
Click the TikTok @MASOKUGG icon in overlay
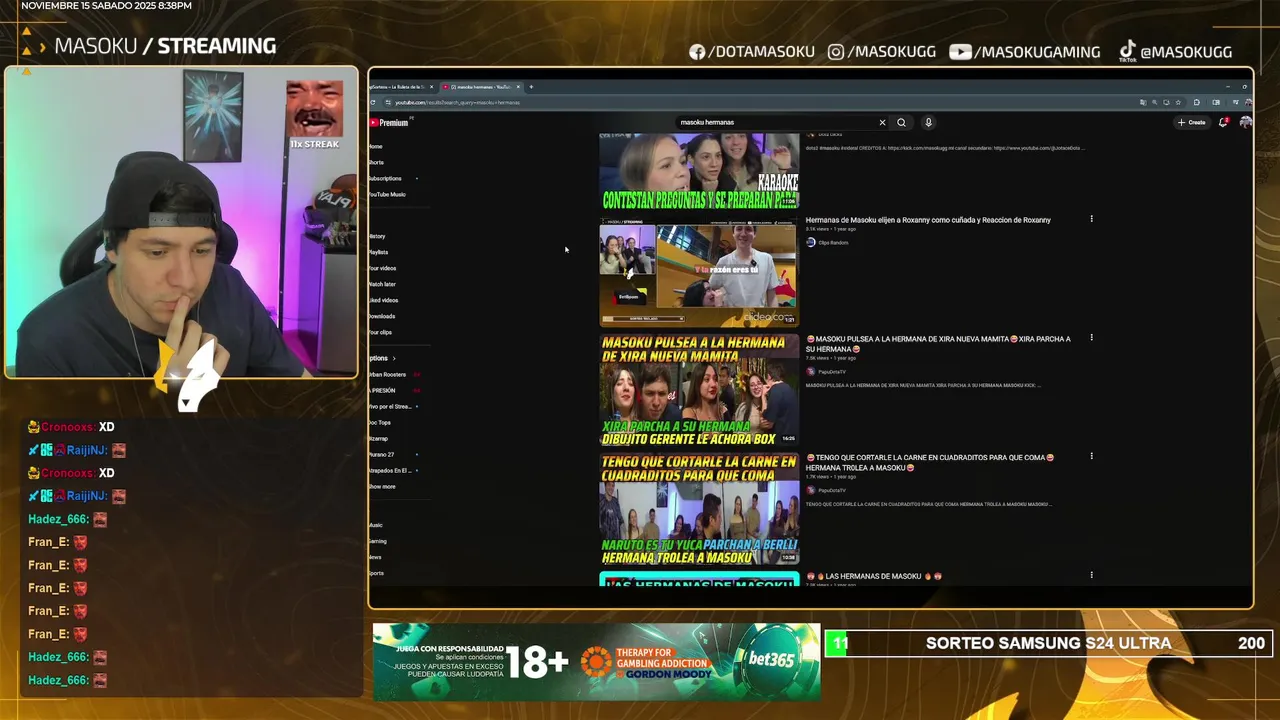[1127, 51]
